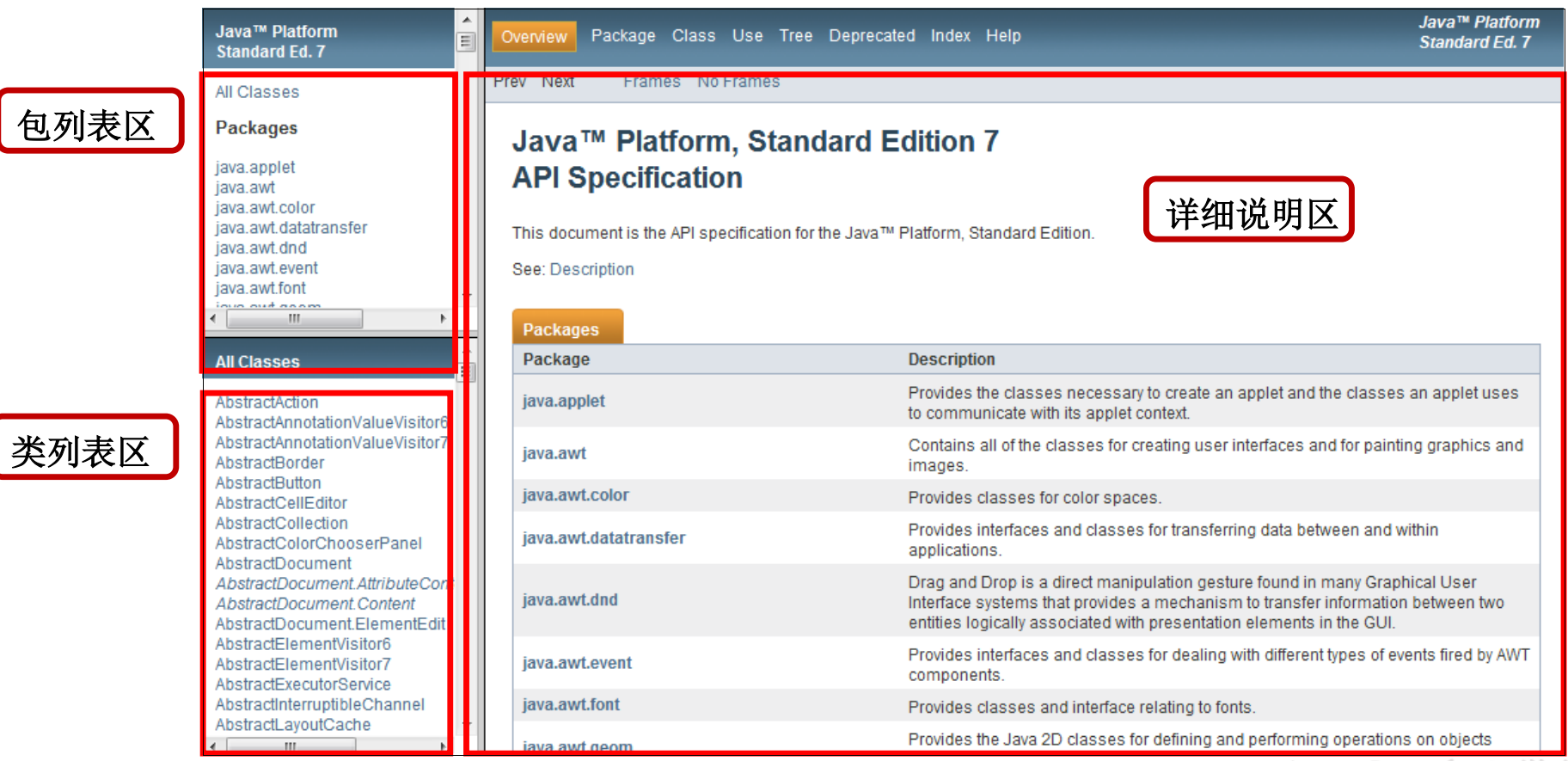Open the AbstractButton class

click(x=268, y=483)
